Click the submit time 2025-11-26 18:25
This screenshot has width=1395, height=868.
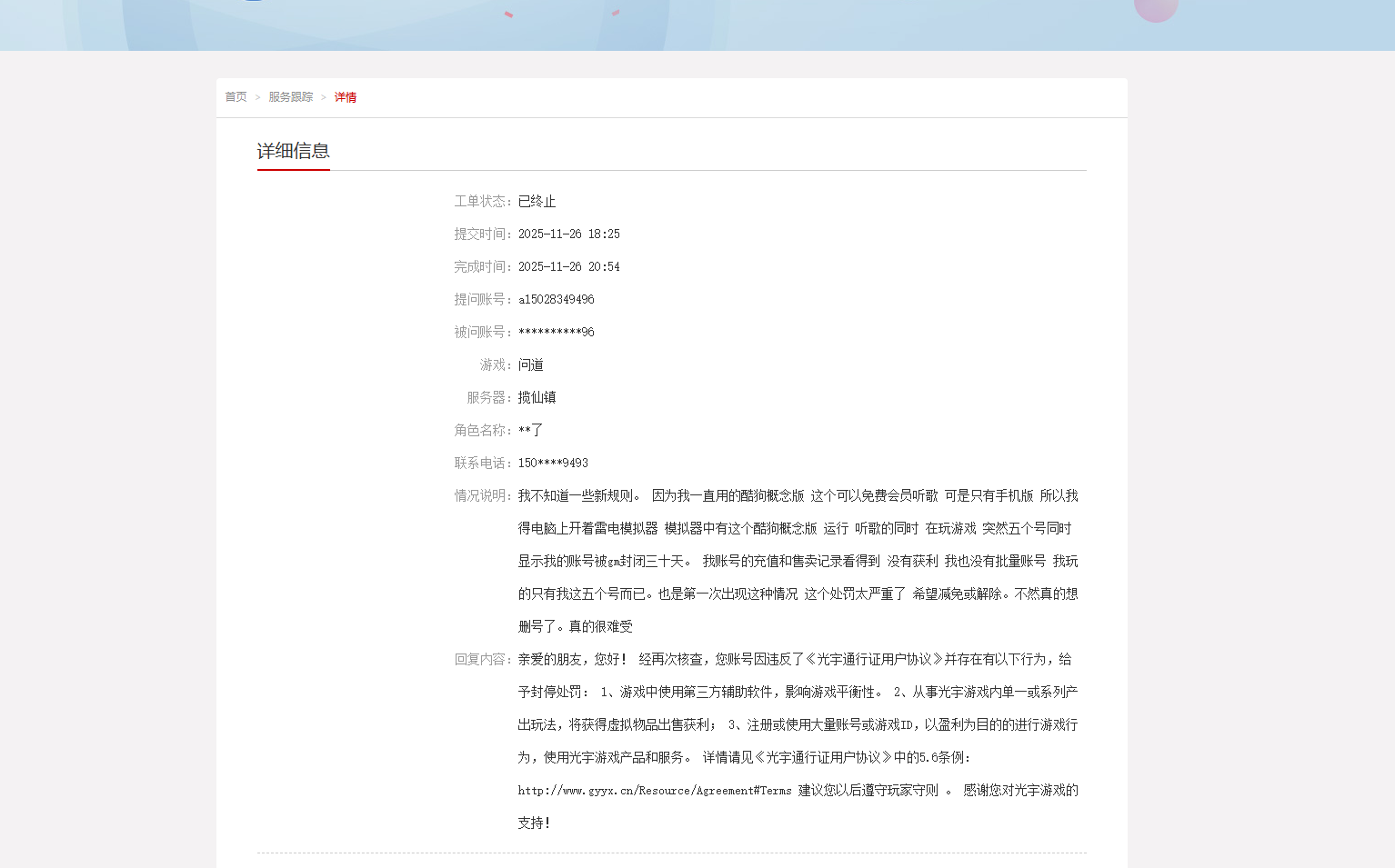pos(568,234)
